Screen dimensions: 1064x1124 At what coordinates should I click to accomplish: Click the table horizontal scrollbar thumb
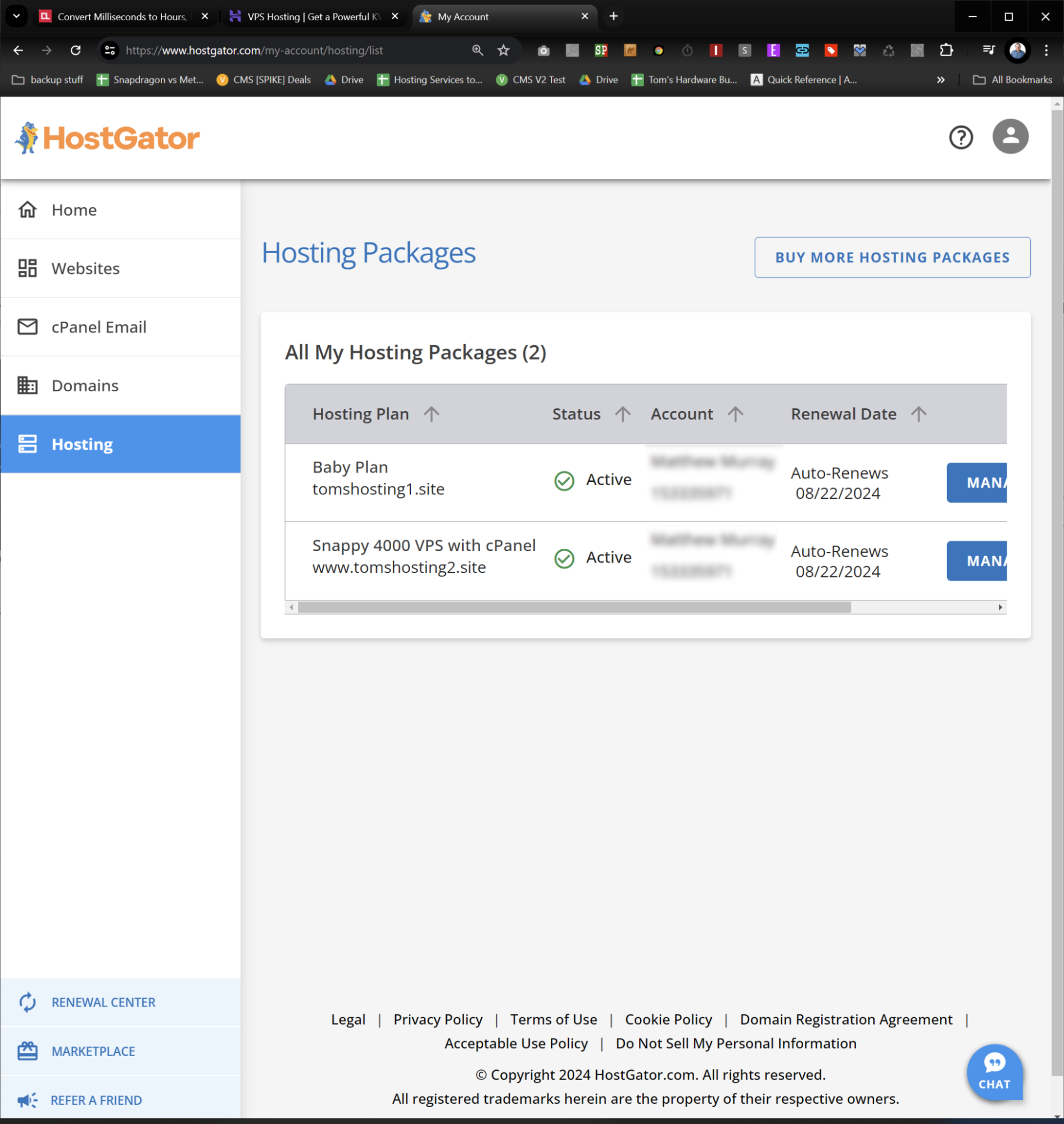coord(574,607)
